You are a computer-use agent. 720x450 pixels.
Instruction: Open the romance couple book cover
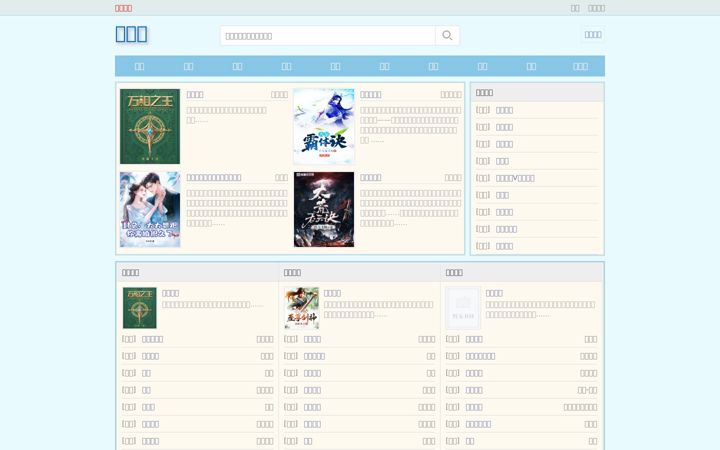150,209
